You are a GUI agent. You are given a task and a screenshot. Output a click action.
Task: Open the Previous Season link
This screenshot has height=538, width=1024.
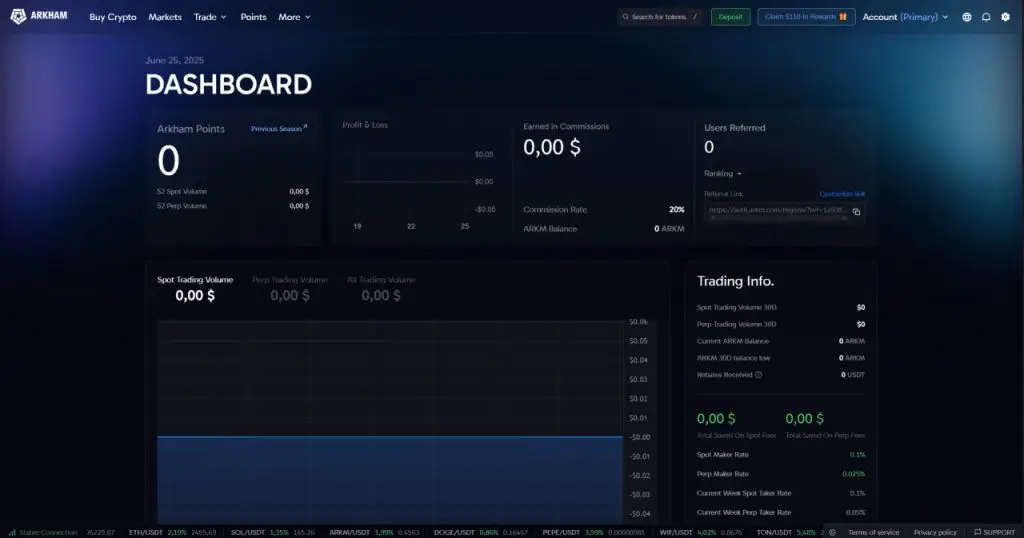[279, 129]
